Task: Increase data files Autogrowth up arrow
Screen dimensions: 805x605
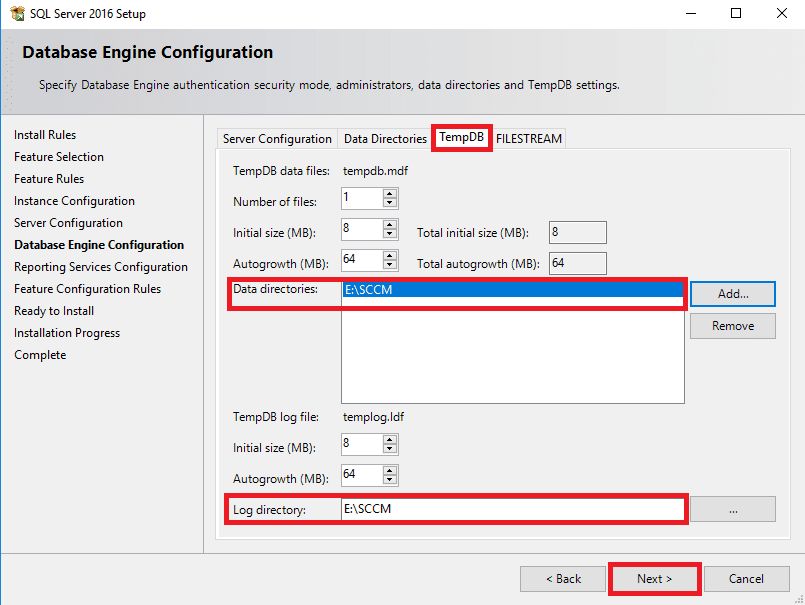Action: [x=390, y=256]
